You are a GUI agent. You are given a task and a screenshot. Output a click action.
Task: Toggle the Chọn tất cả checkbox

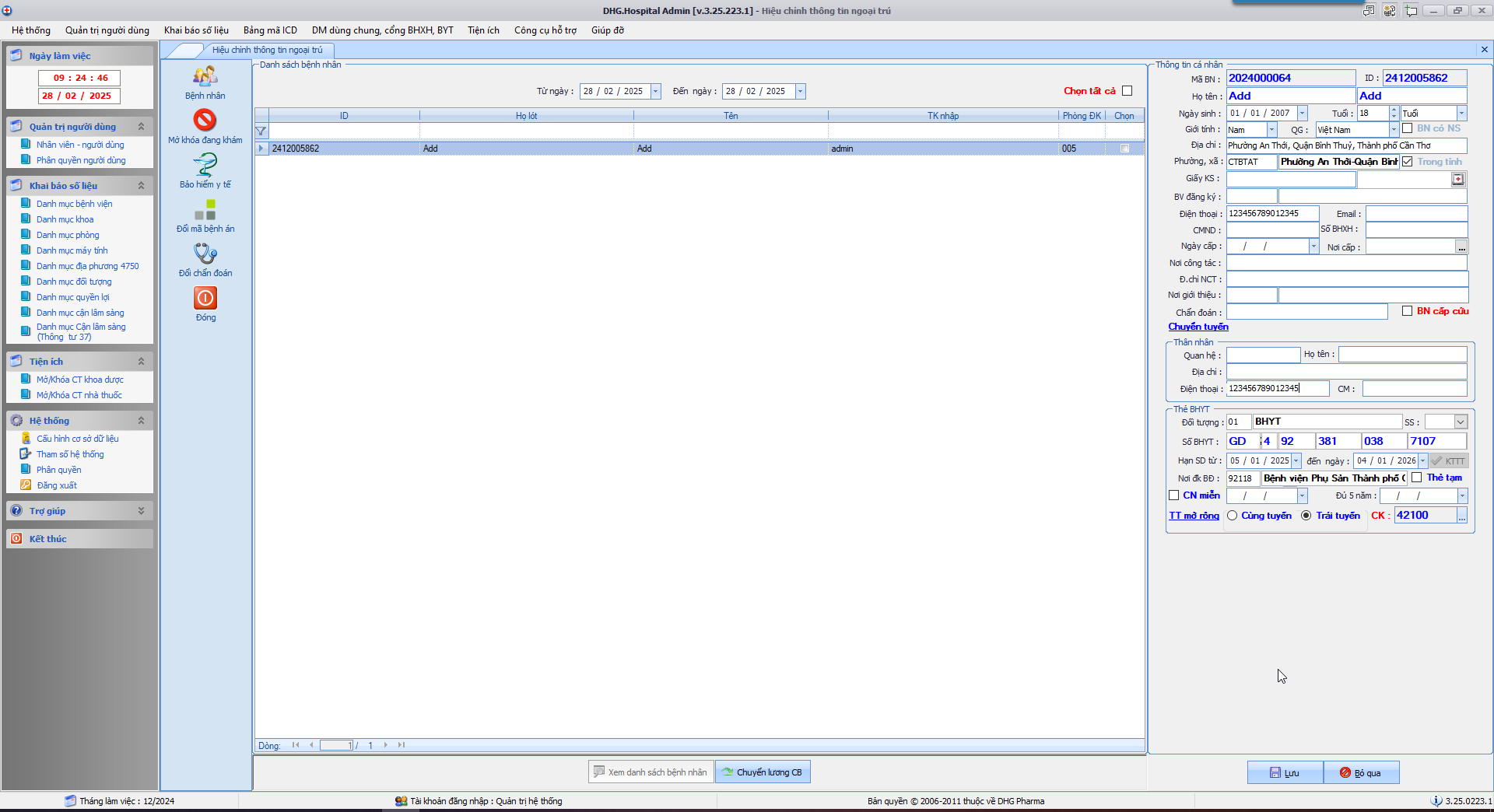(1127, 91)
